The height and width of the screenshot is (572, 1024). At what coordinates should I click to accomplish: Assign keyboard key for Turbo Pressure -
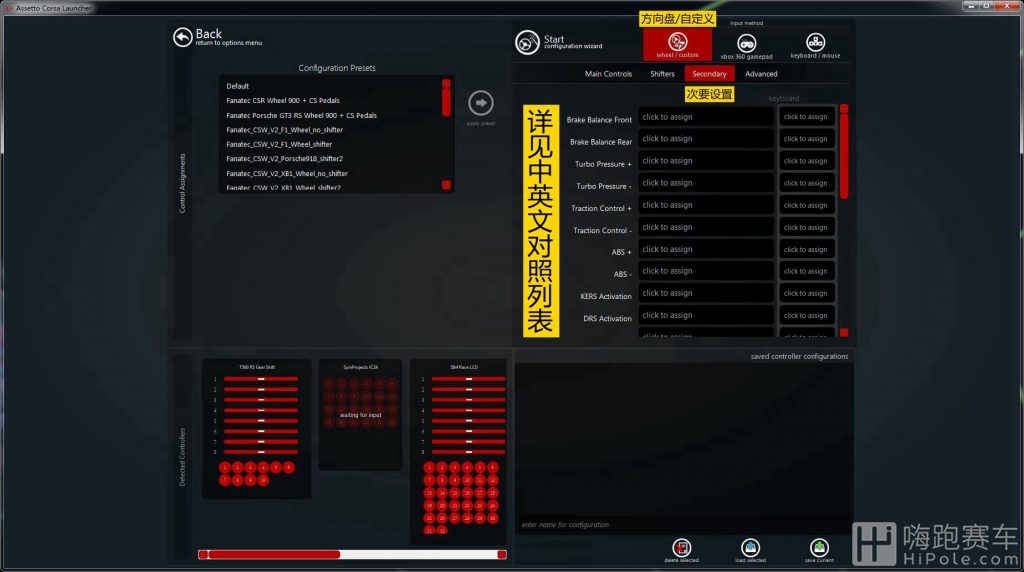(x=806, y=183)
